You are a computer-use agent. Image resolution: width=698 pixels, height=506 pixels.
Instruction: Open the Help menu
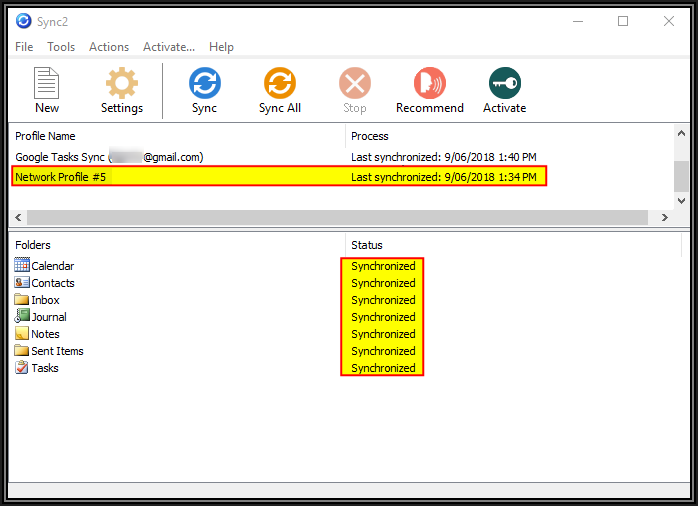pos(221,47)
